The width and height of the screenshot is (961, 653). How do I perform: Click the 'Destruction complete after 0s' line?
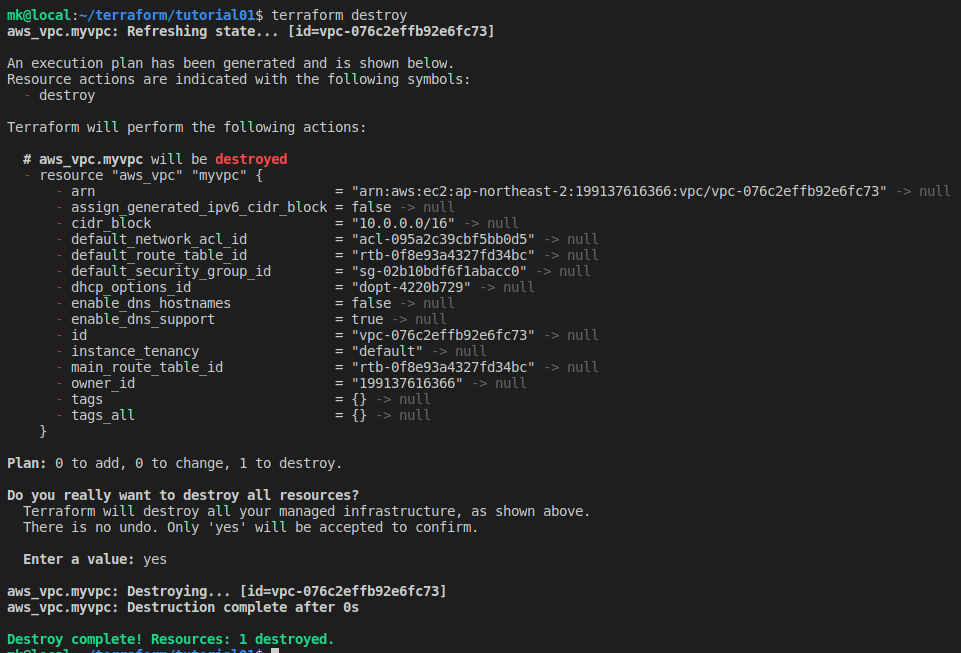(x=183, y=608)
